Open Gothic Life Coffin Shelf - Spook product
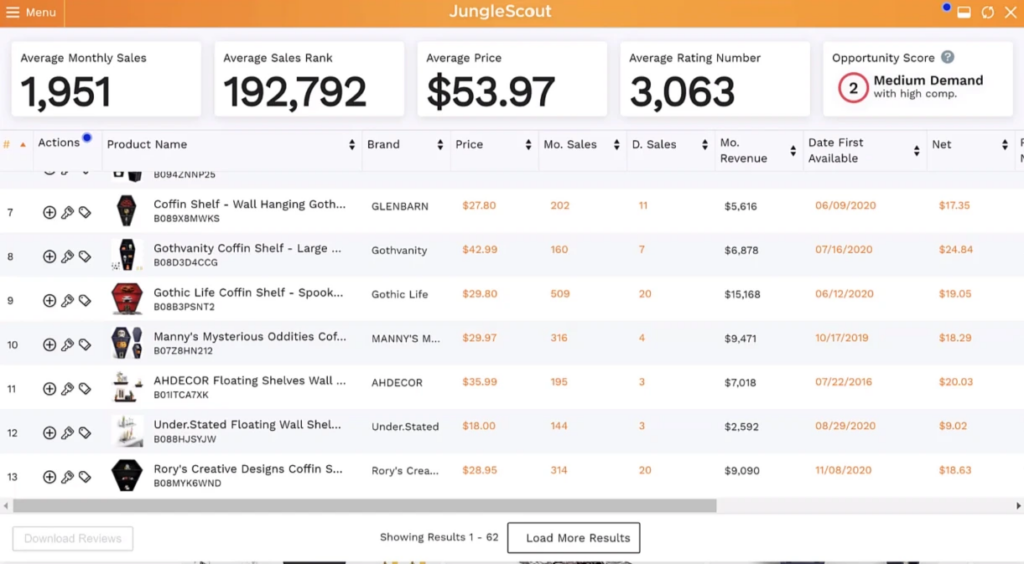Viewport: 1024px width, 564px height. [248, 292]
